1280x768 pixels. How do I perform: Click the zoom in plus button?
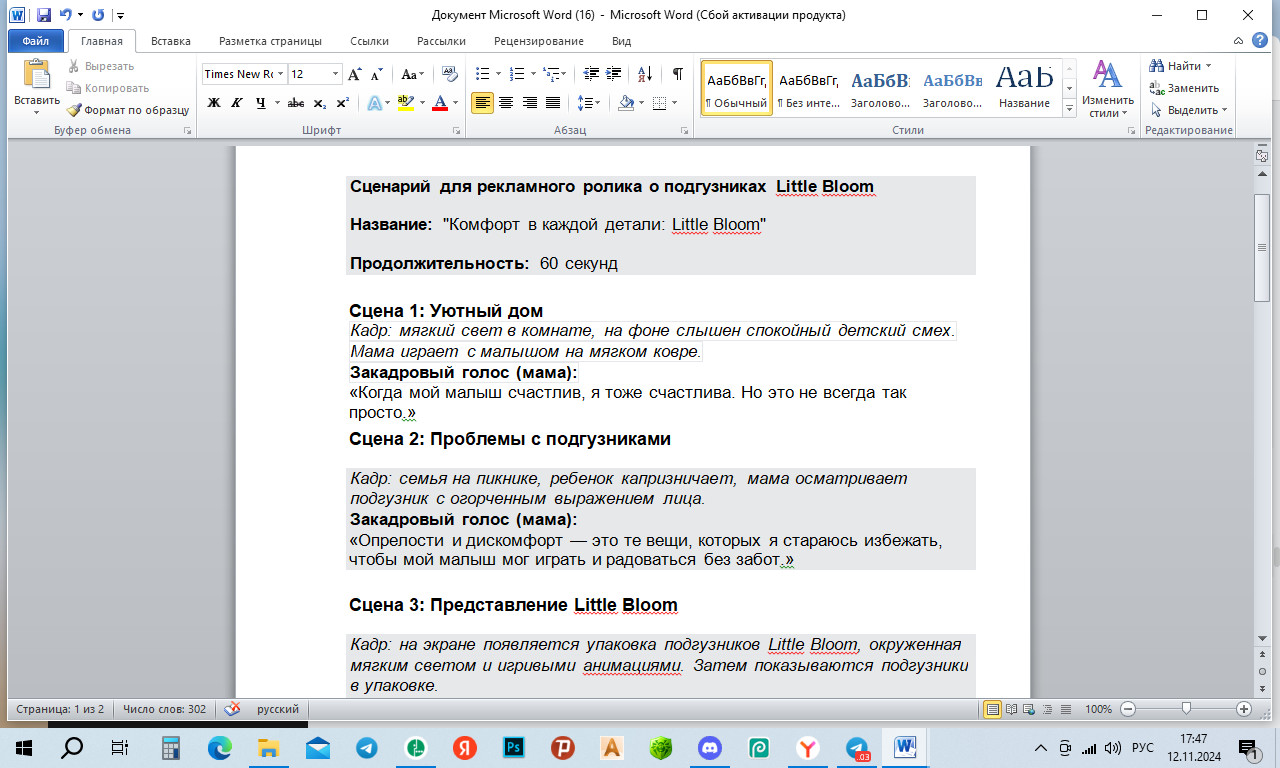click(x=1244, y=709)
